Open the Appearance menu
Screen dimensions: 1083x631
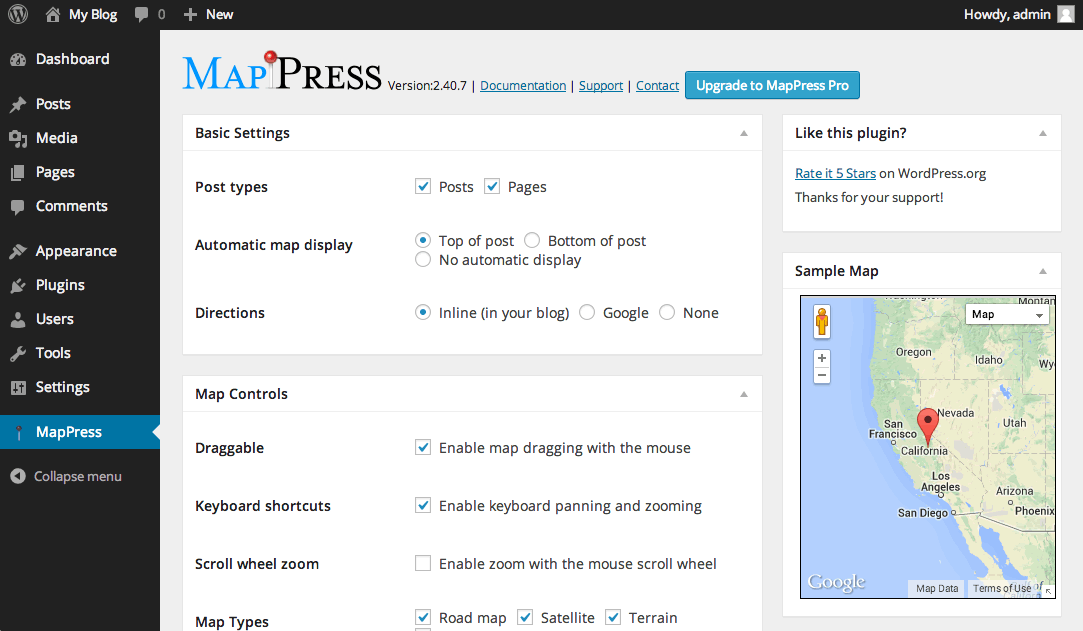click(x=76, y=251)
